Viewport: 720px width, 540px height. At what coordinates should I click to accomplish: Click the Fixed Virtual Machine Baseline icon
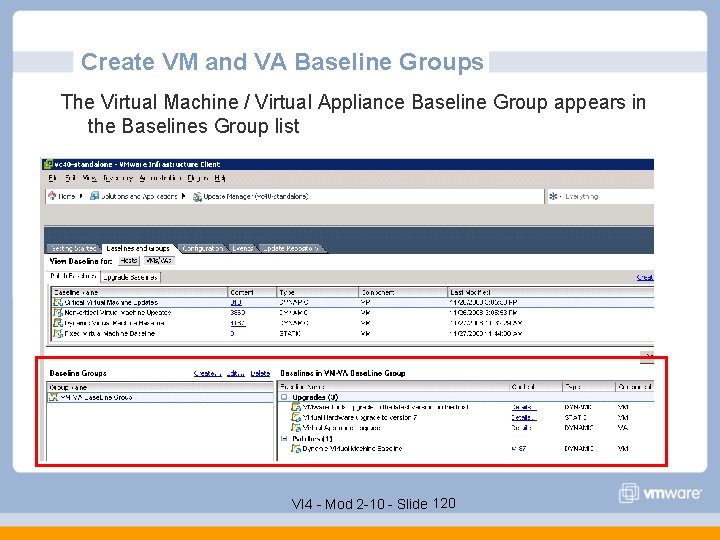coord(58,333)
